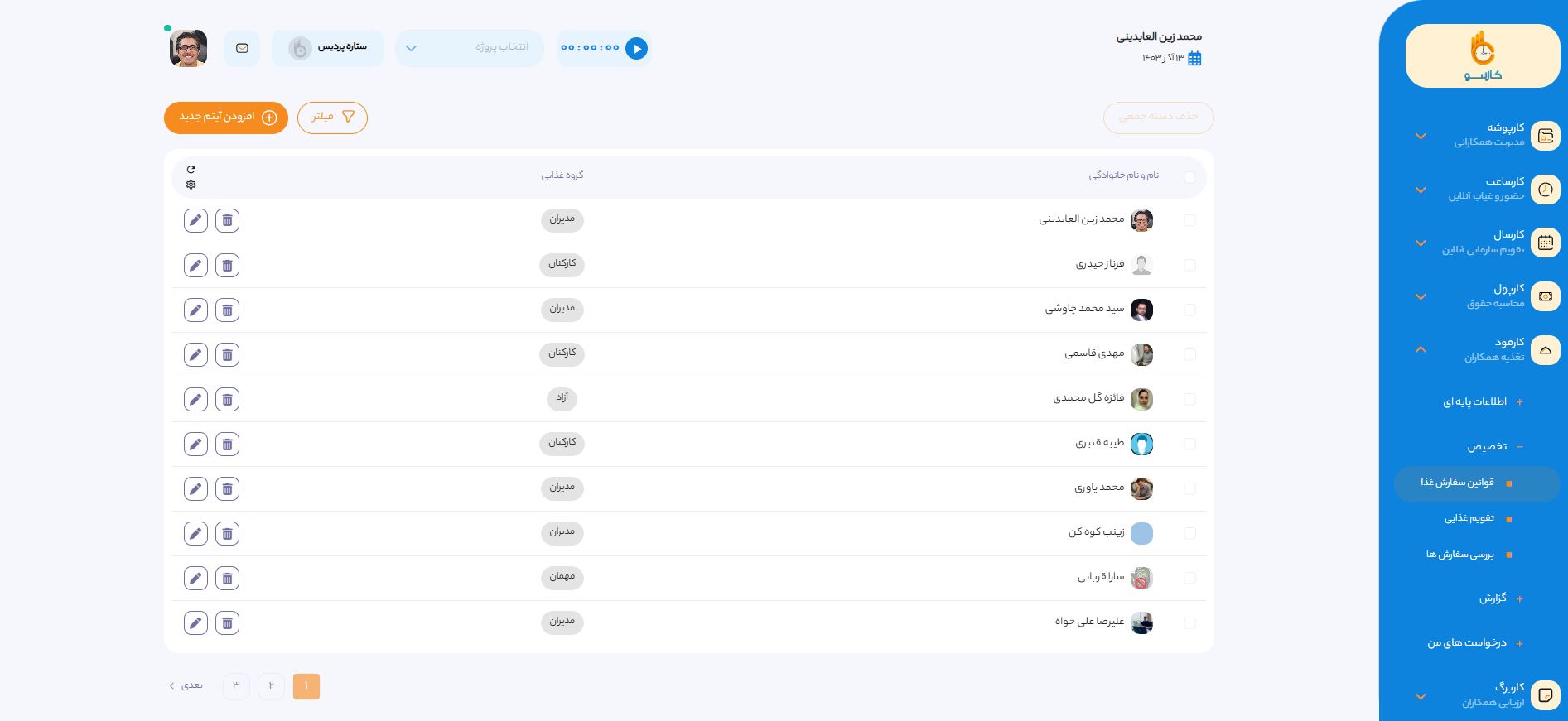Image resolution: width=1568 pixels, height=721 pixels.
Task: Delete the row for فرناز حیدری
Action: tap(227, 266)
